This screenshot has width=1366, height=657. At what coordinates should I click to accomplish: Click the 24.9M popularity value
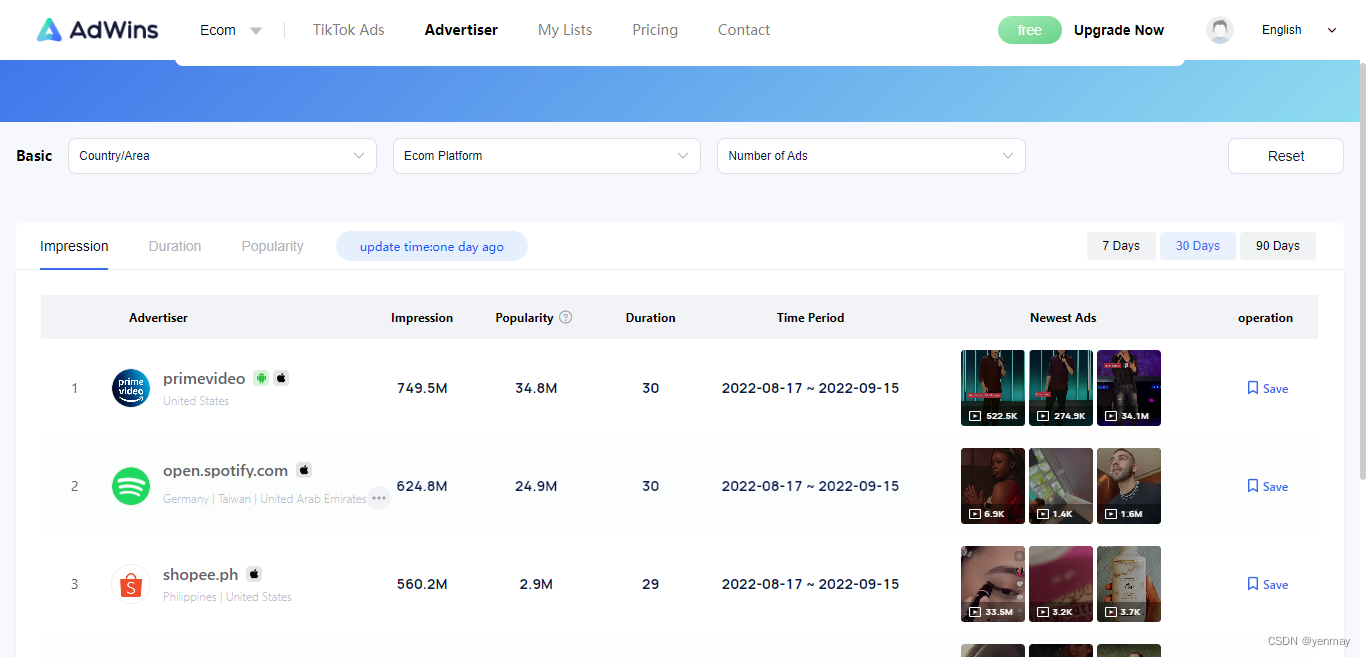point(536,486)
